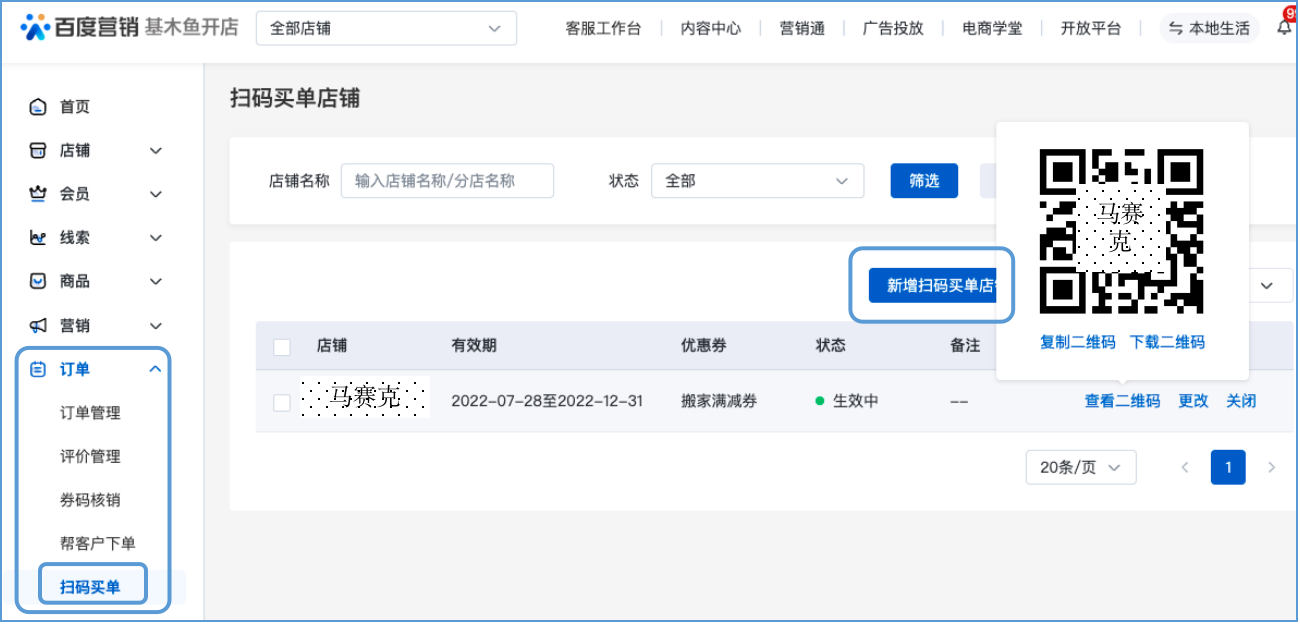The height and width of the screenshot is (624, 1300).
Task: Click the 店铺 store icon in sidebar
Action: tap(38, 150)
